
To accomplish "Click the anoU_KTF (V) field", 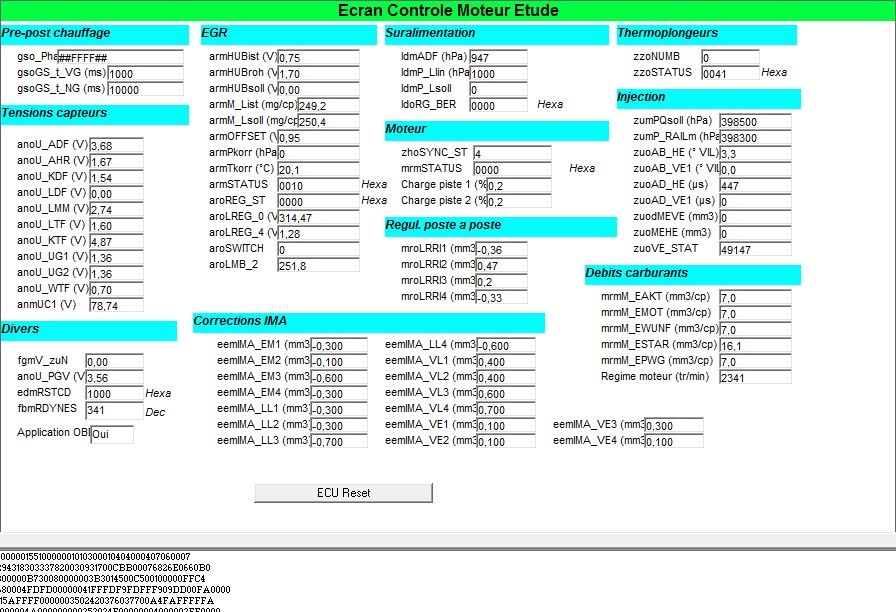I will point(116,241).
